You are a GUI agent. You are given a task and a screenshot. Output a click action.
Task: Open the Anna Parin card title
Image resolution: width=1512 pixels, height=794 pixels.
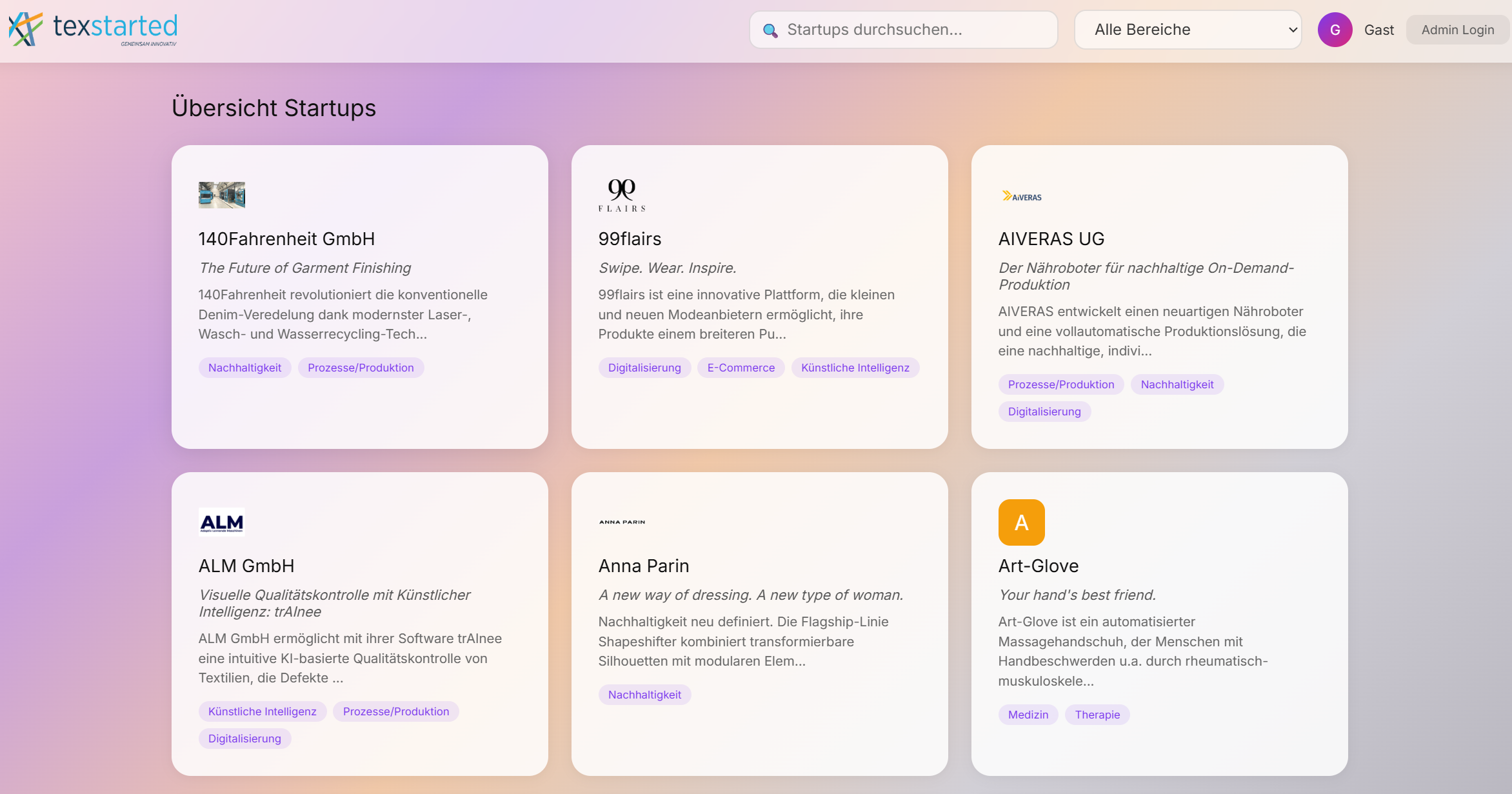coord(643,566)
